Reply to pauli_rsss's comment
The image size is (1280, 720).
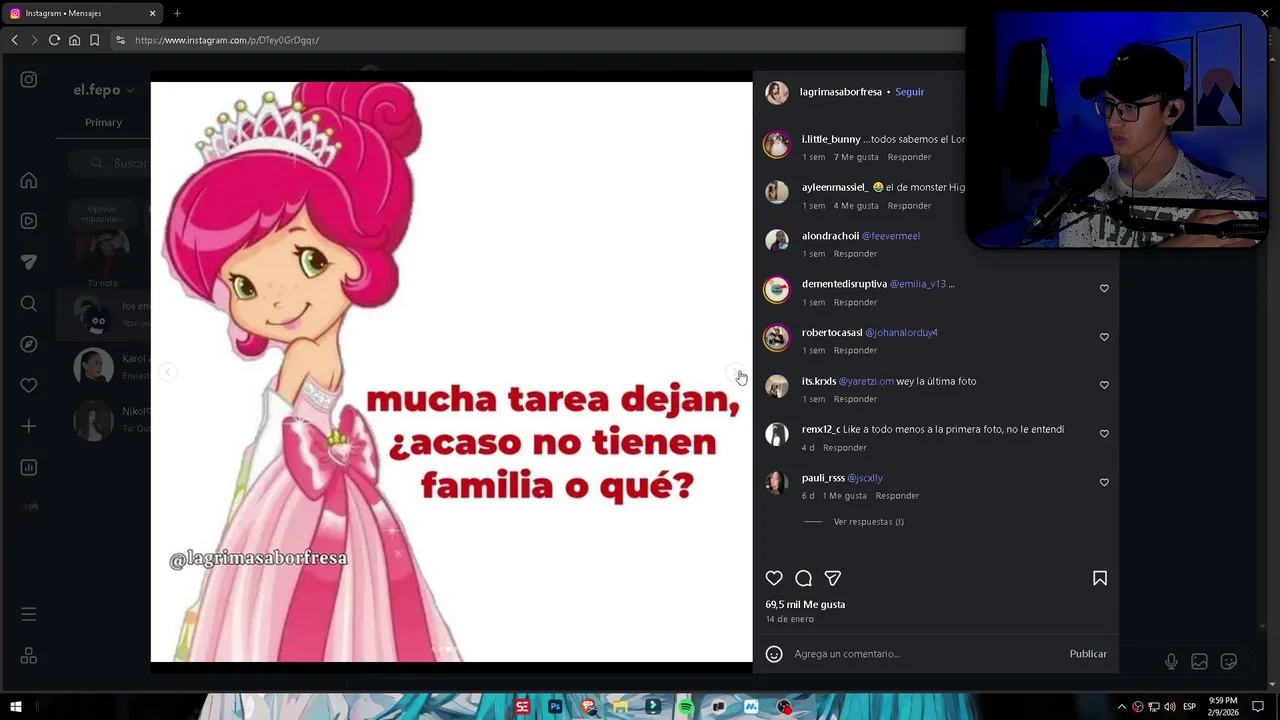[897, 496]
